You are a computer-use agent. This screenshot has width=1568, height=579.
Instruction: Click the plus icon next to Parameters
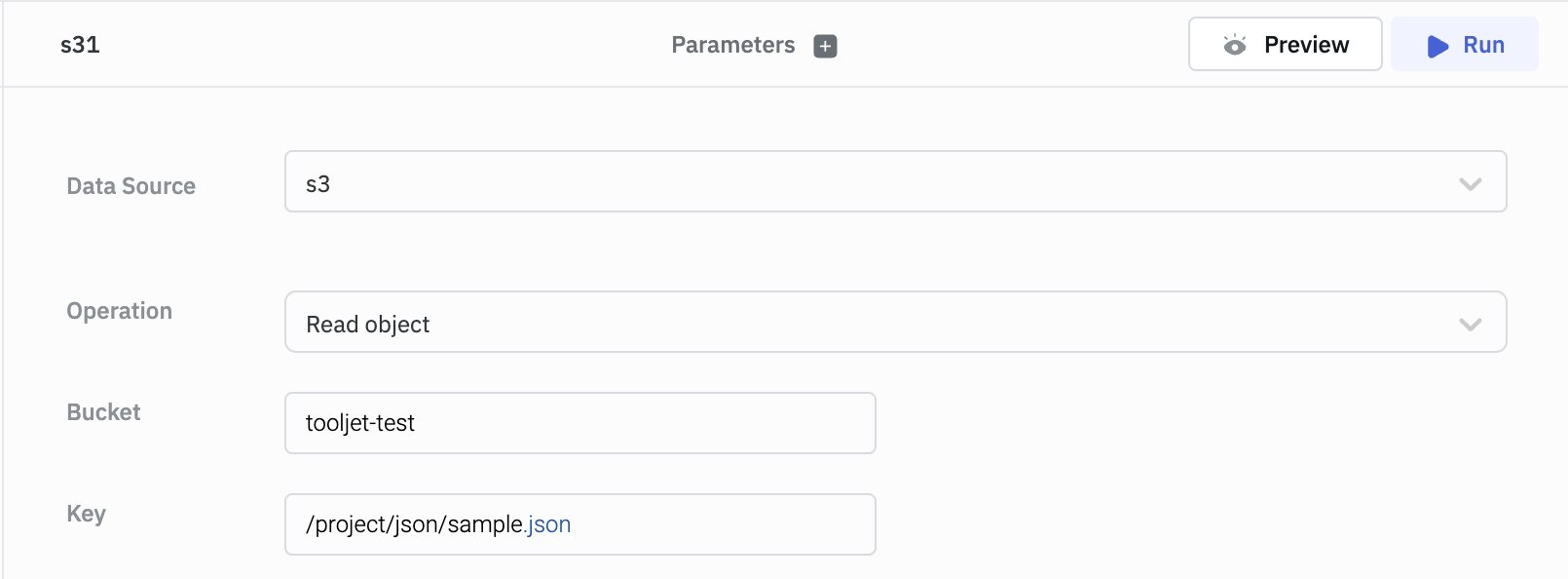pyautogui.click(x=825, y=46)
